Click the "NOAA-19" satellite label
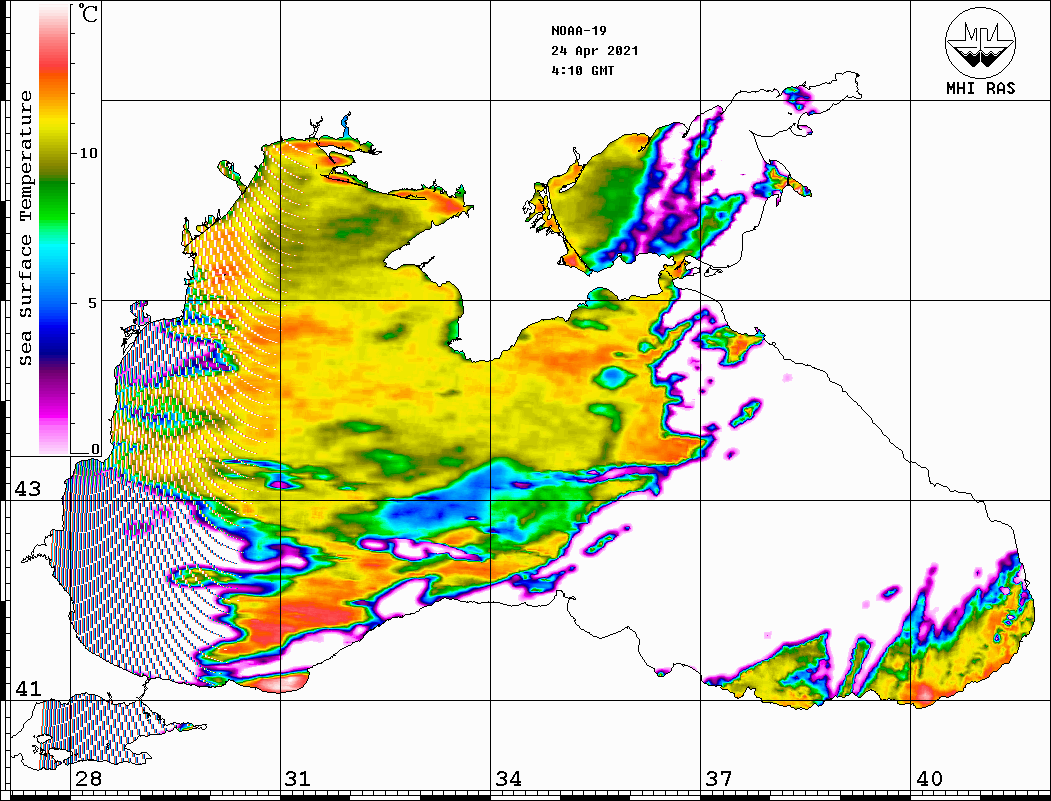1051x801 pixels. pyautogui.click(x=579, y=31)
